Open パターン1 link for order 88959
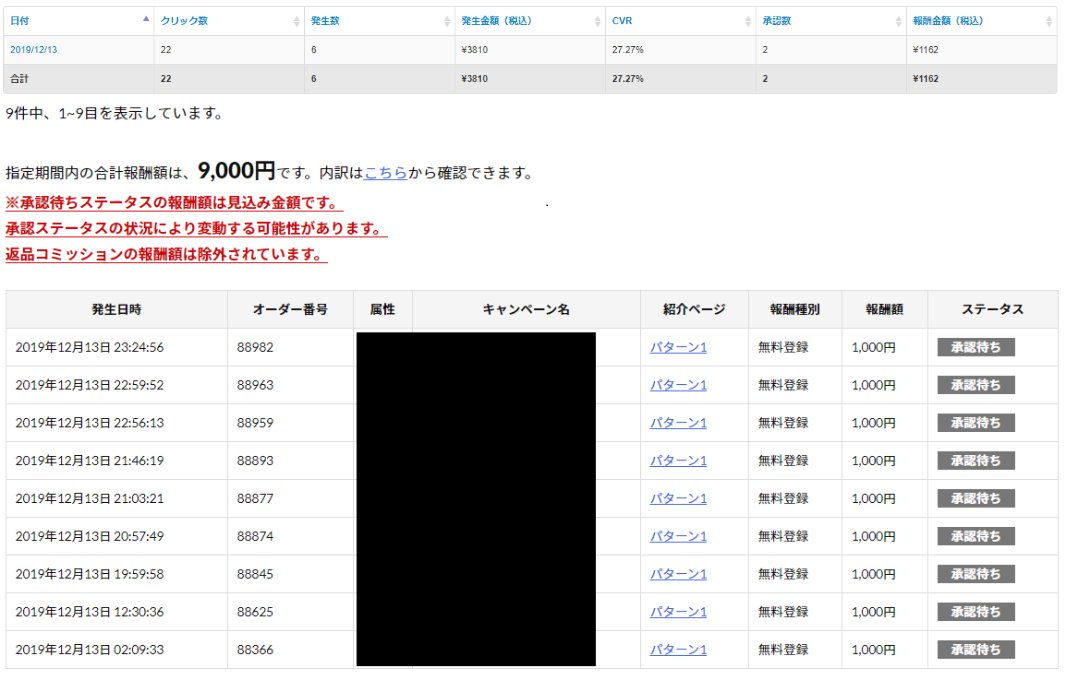Viewport: 1066px width, 680px height. click(678, 423)
